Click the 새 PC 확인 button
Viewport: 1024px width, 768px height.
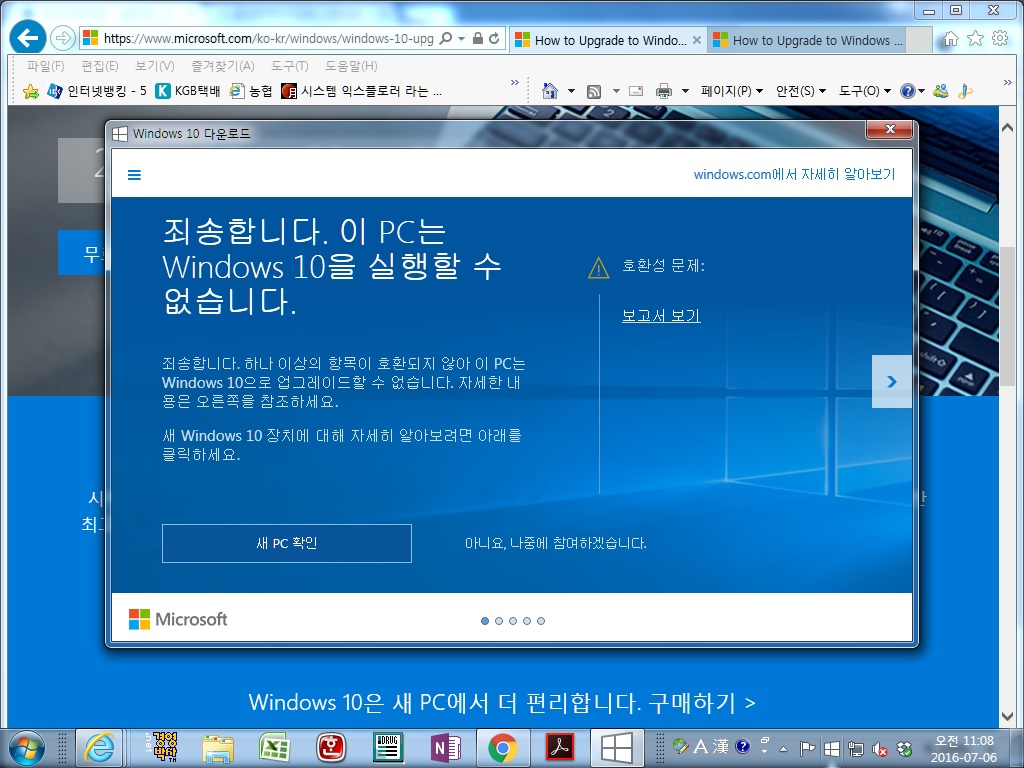pos(287,543)
